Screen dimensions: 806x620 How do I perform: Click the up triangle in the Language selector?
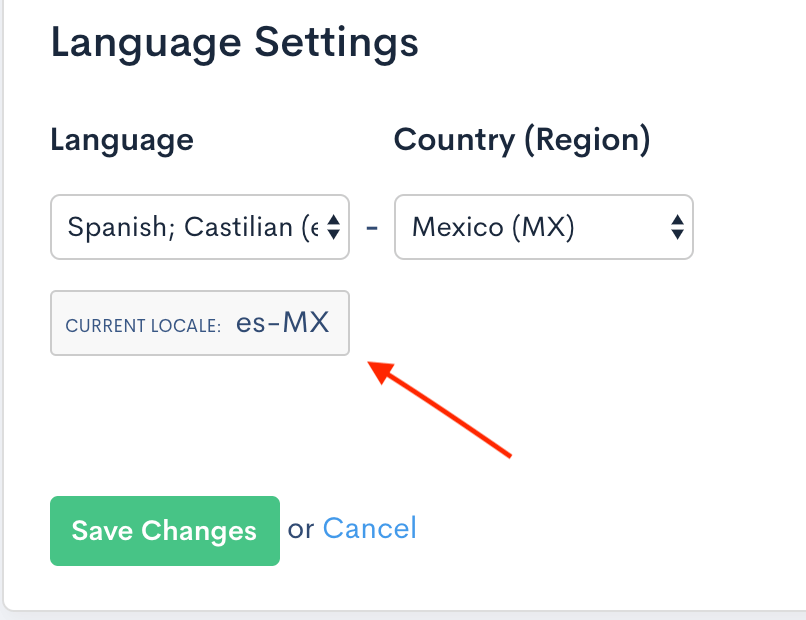(x=334, y=219)
